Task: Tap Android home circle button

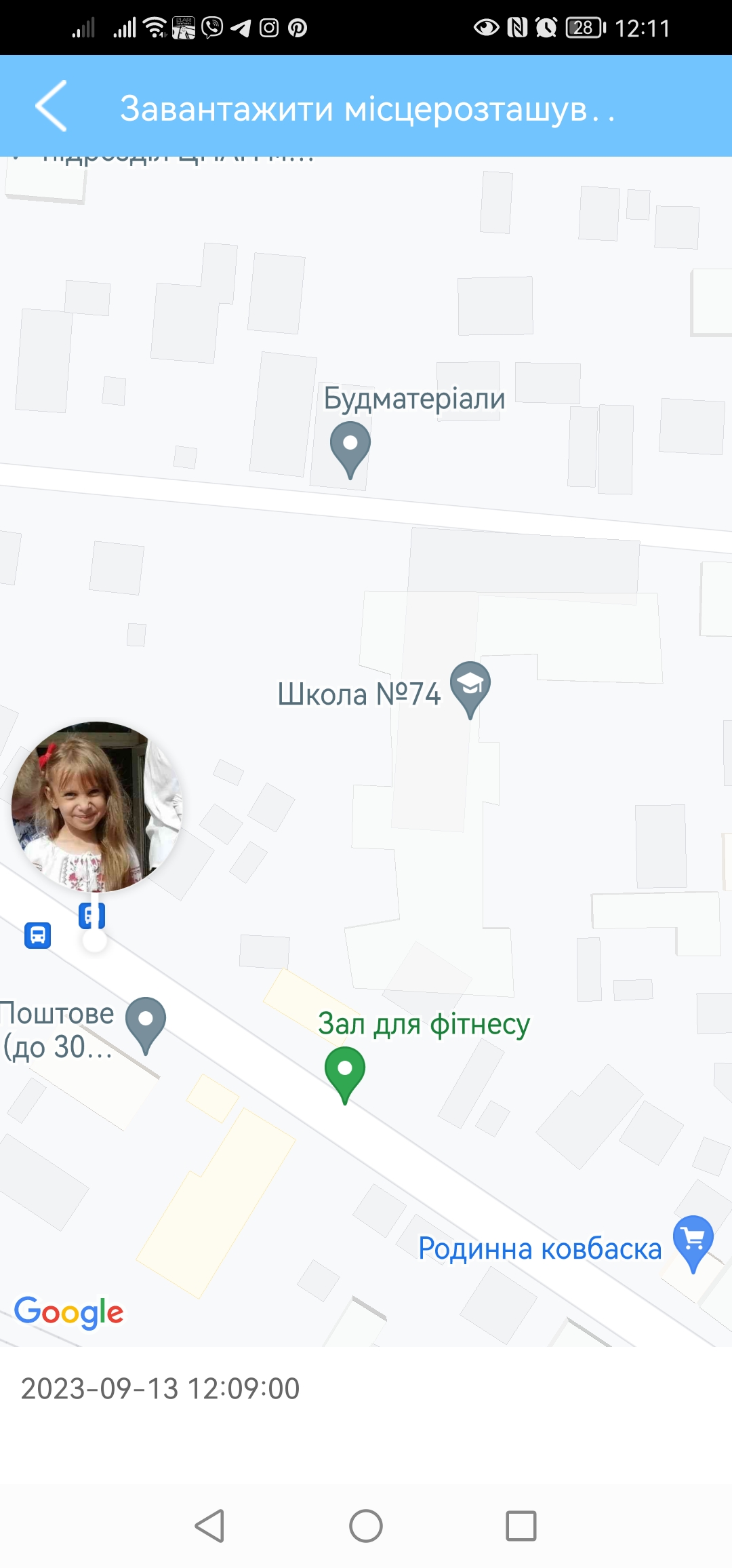Action: (366, 1526)
